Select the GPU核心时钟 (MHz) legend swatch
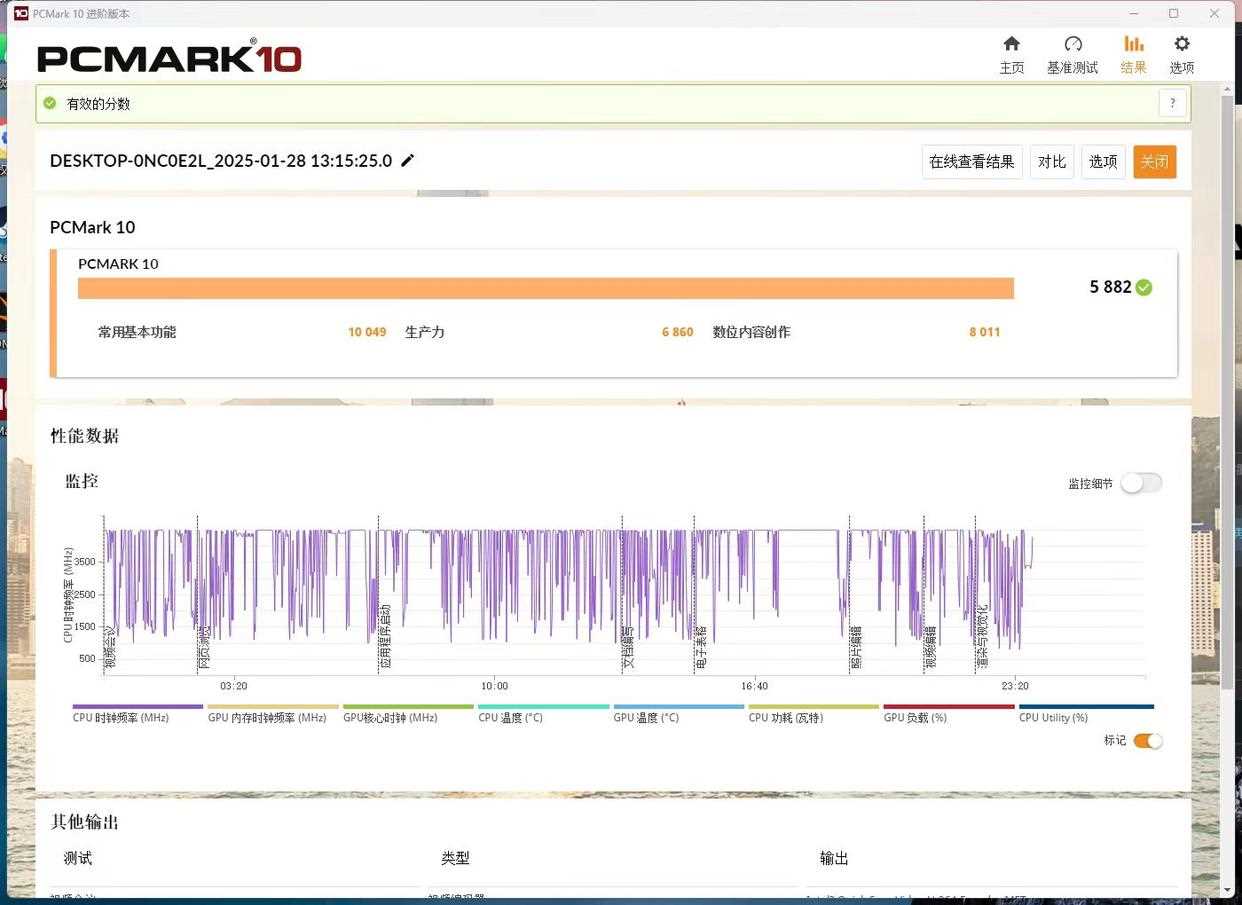This screenshot has height=905, width=1242. coord(408,706)
